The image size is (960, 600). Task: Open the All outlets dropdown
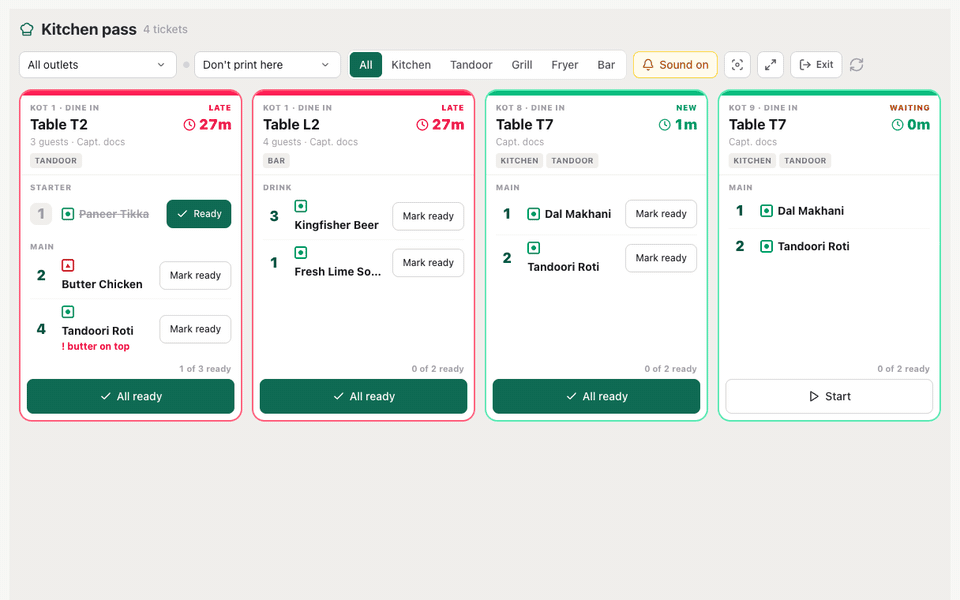tap(98, 65)
